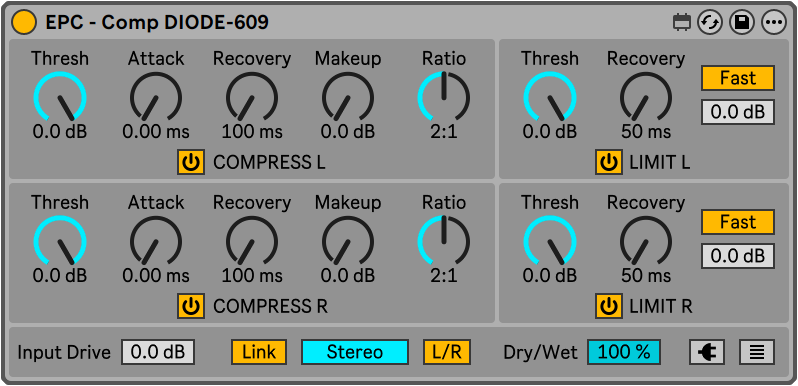The width and height of the screenshot is (798, 386).
Task: Toggle the L/R button
Action: 447,352
